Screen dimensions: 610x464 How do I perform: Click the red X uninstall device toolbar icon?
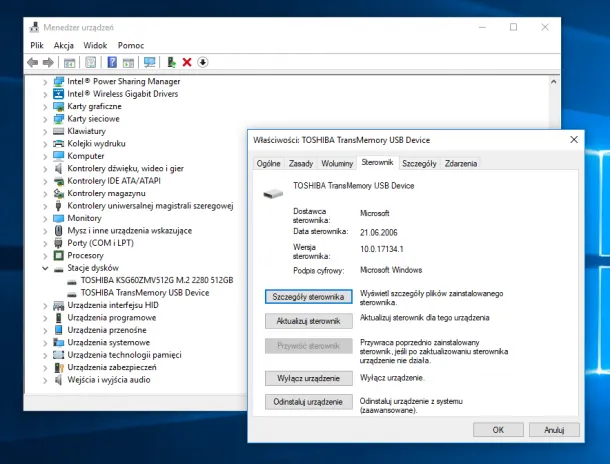187,62
